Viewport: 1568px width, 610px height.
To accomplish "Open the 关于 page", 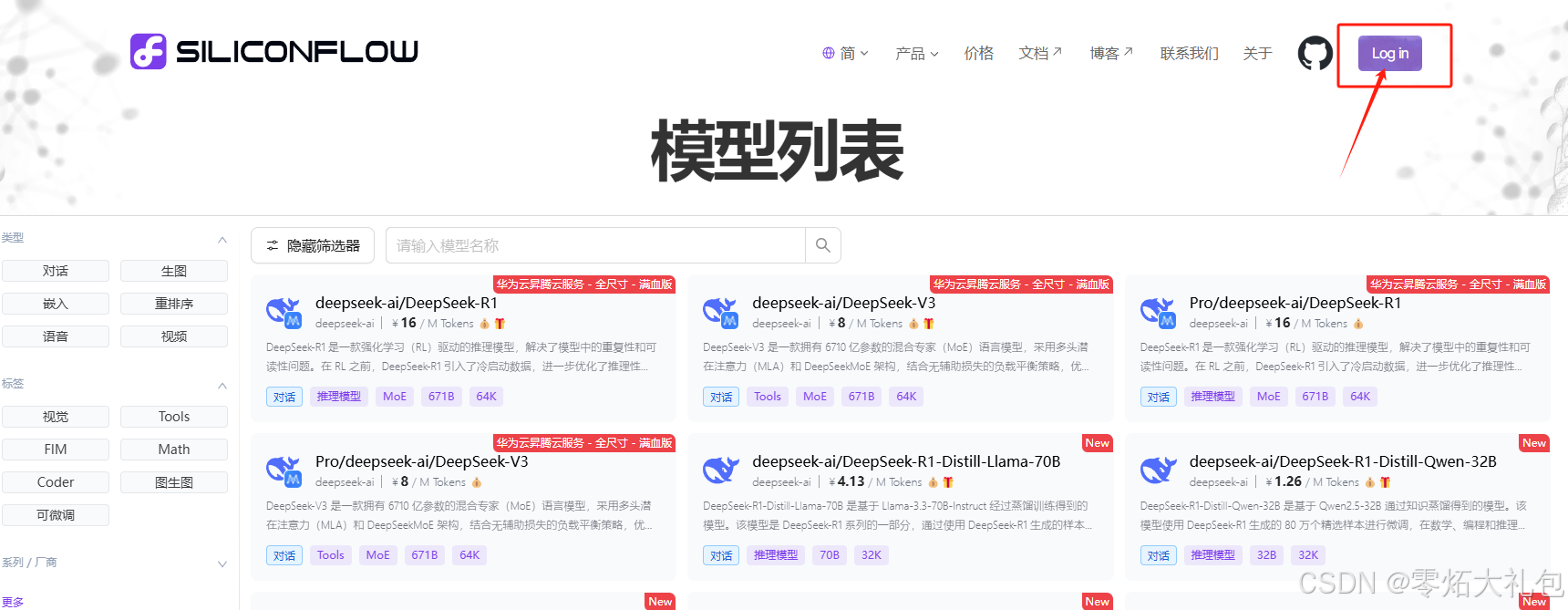I will pyautogui.click(x=1257, y=54).
